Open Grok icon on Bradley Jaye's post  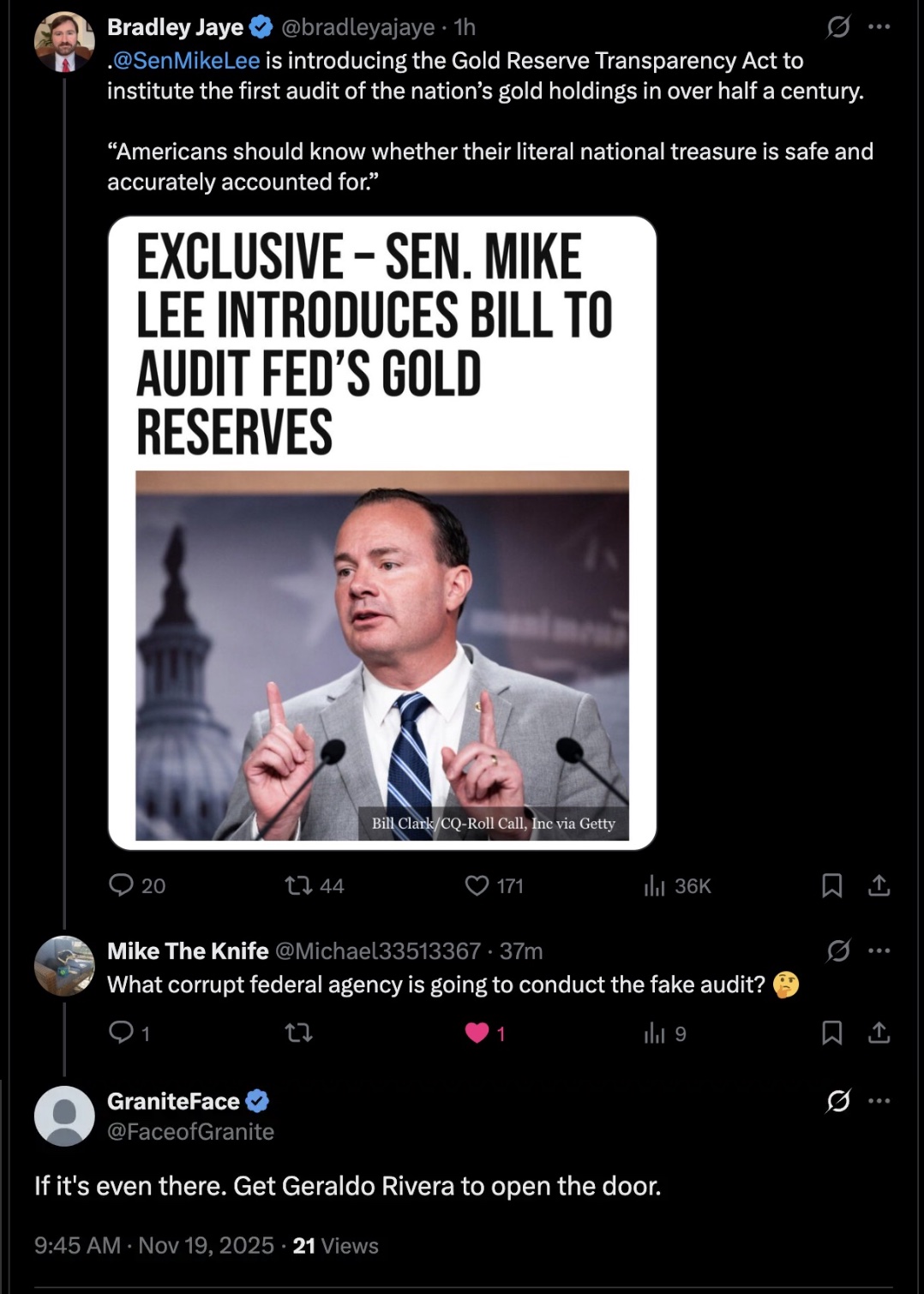click(x=837, y=27)
